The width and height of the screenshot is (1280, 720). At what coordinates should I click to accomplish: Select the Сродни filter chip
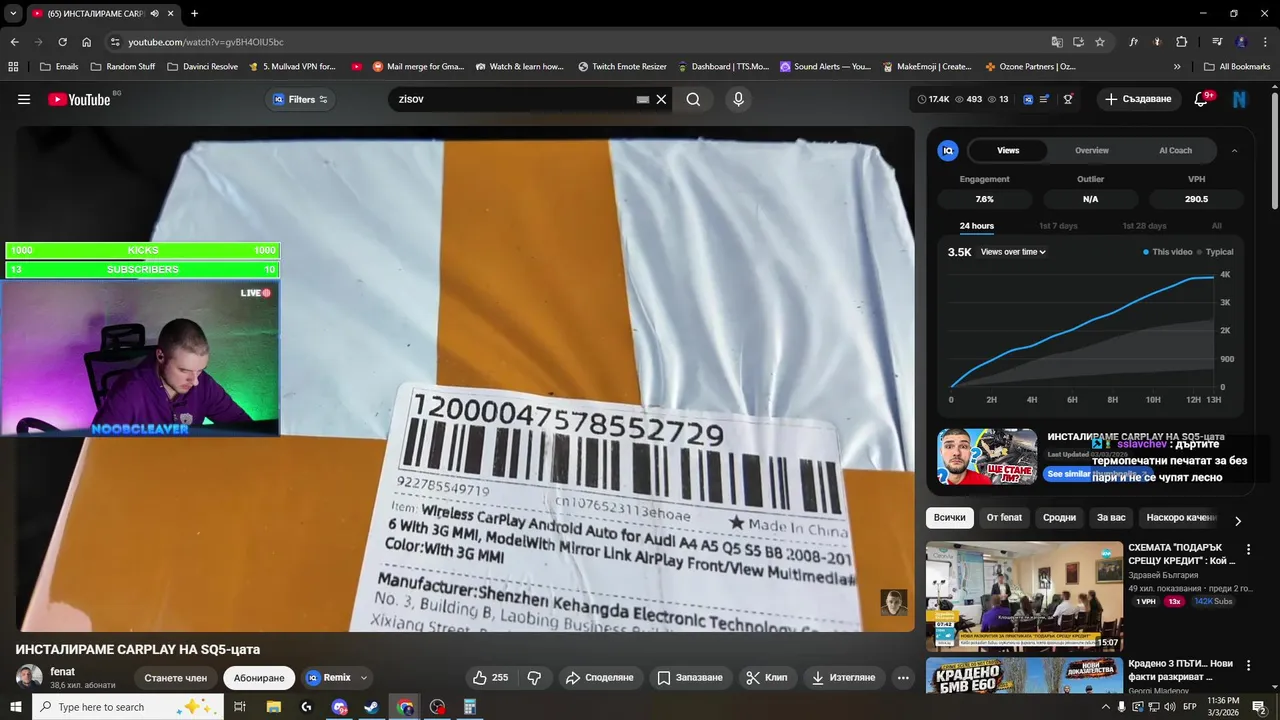click(1059, 518)
